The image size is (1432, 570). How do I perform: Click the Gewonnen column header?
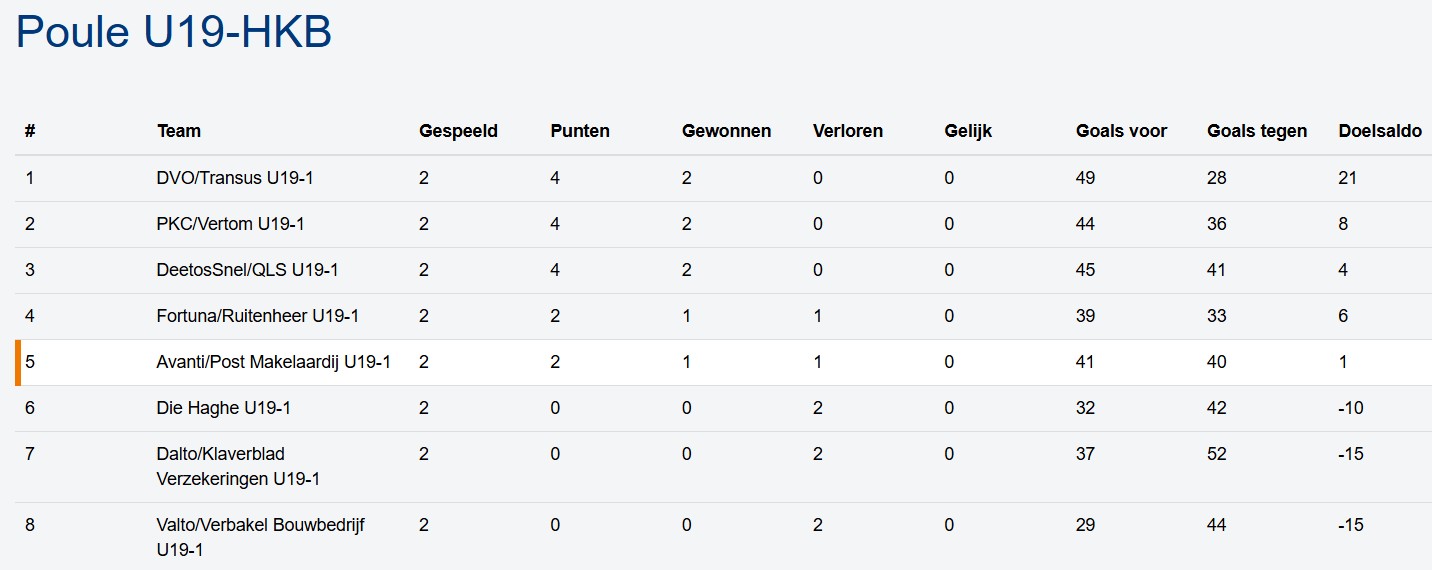pos(726,131)
